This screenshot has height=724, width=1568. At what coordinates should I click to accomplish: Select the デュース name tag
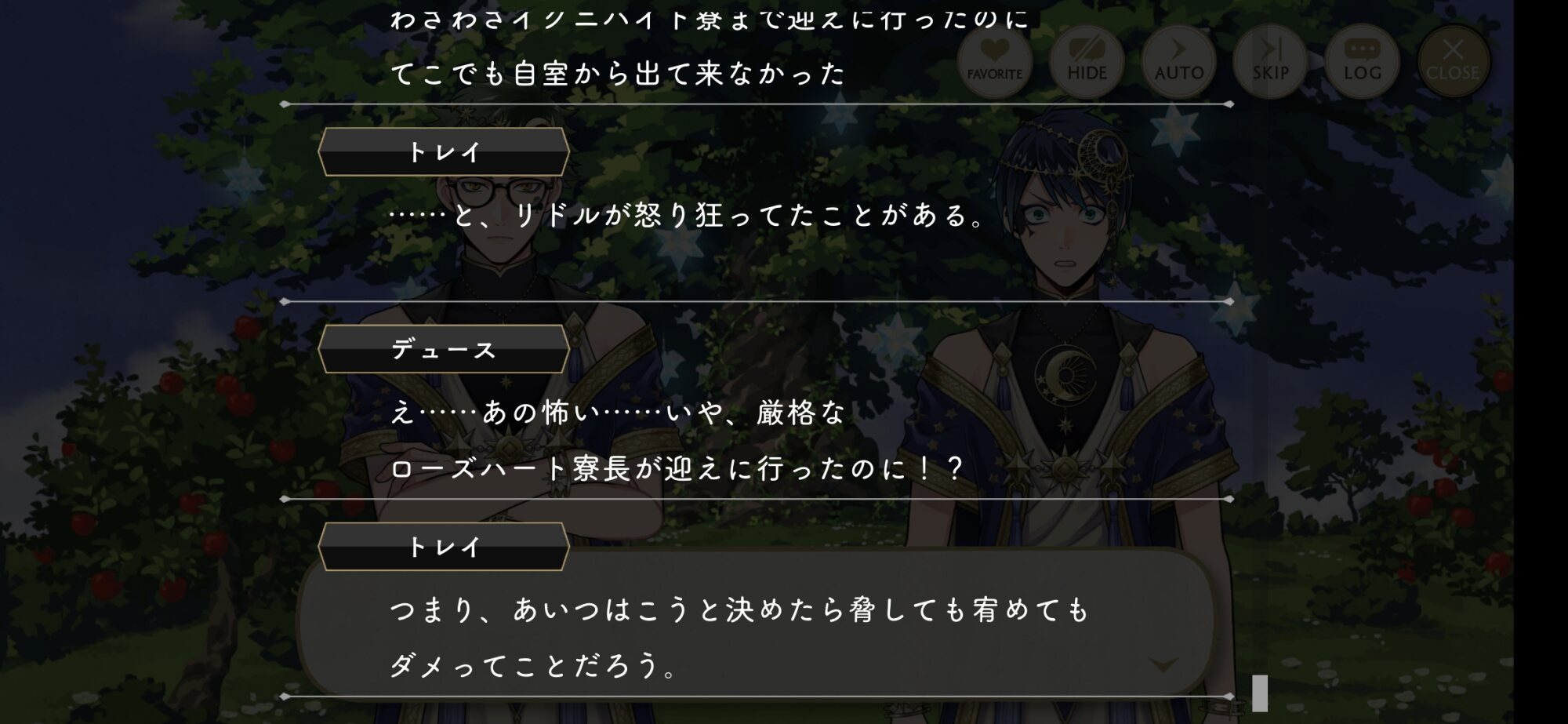click(x=444, y=349)
